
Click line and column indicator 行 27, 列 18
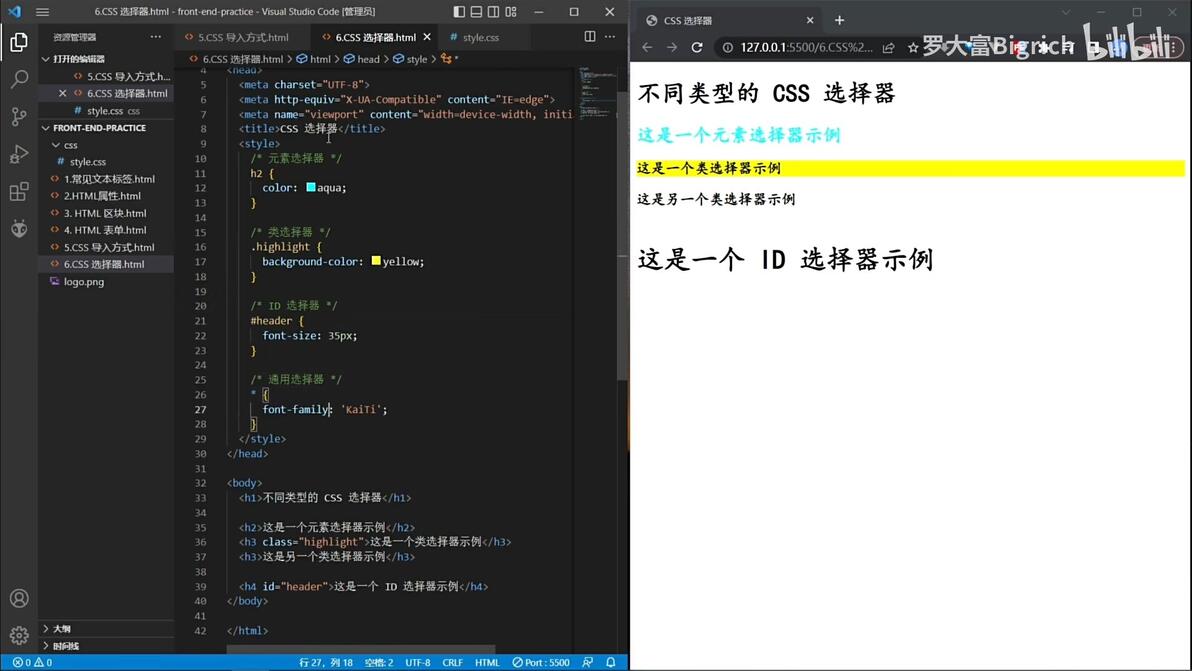pos(326,663)
